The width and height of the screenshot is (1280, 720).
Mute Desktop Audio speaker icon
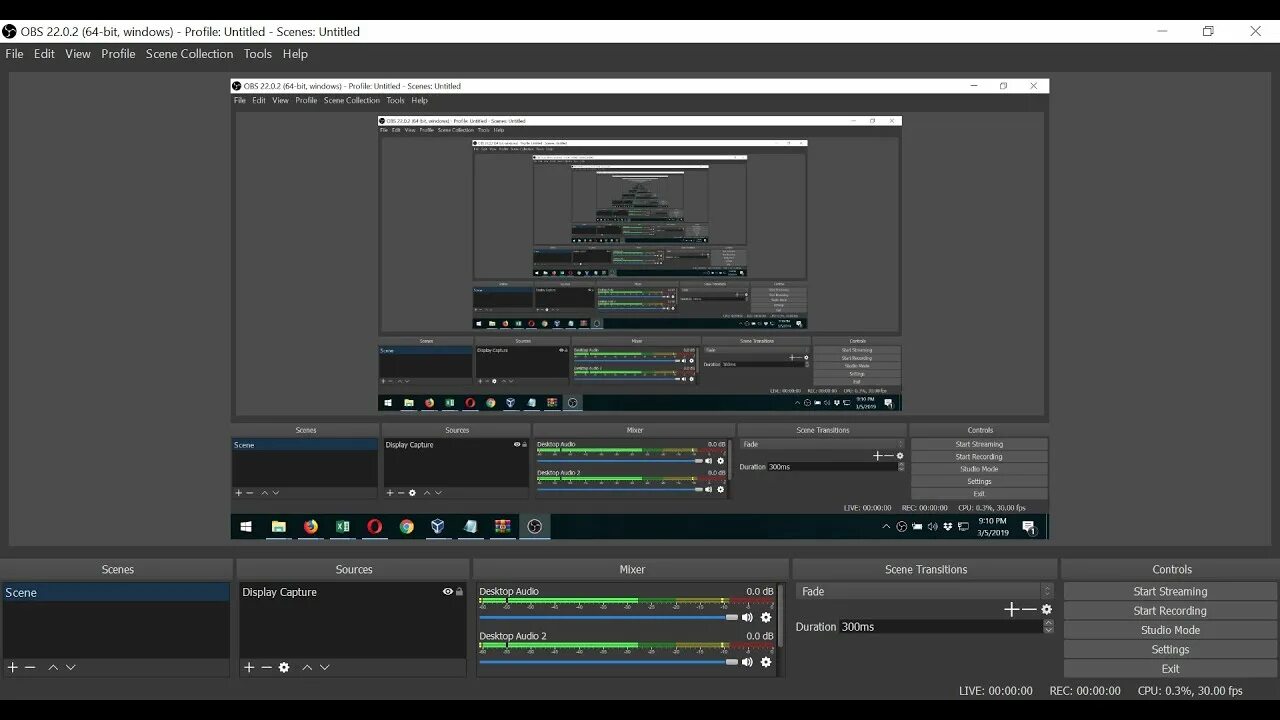pyautogui.click(x=747, y=617)
